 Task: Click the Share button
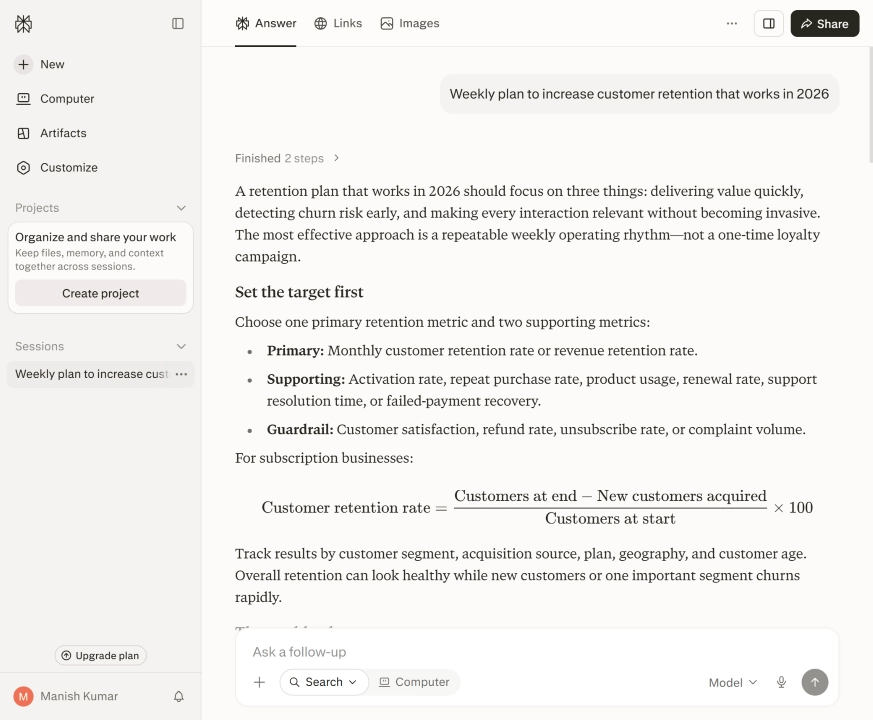(825, 23)
